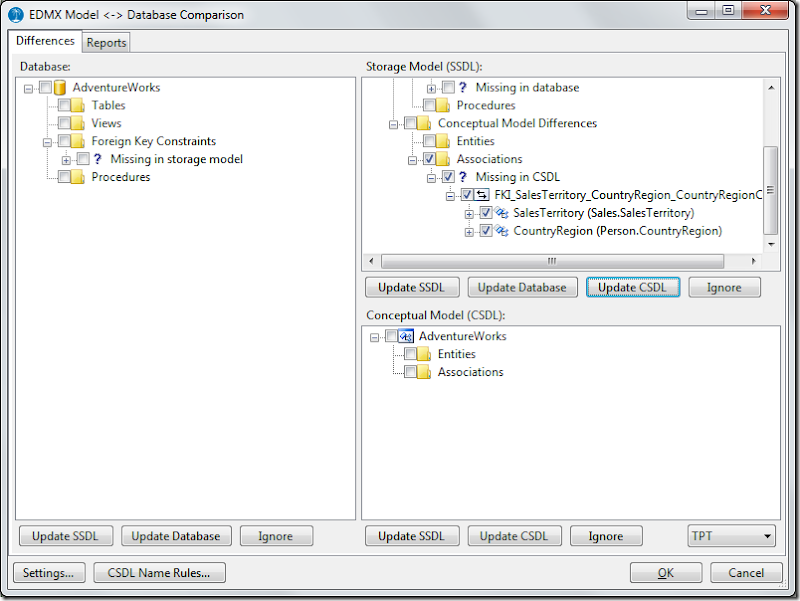Check the Tables checkbox in Database tree
Viewport: 800px width, 601px height.
(x=64, y=106)
